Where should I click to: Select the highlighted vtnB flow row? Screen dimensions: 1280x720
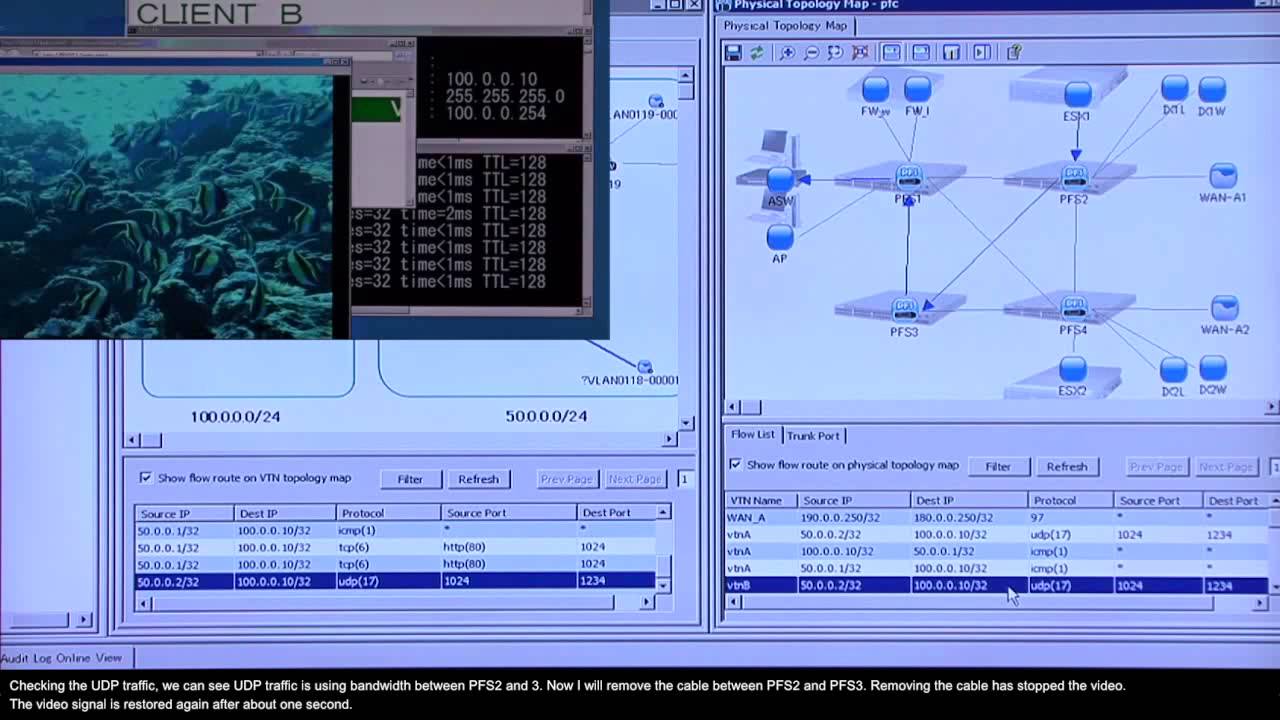click(997, 585)
